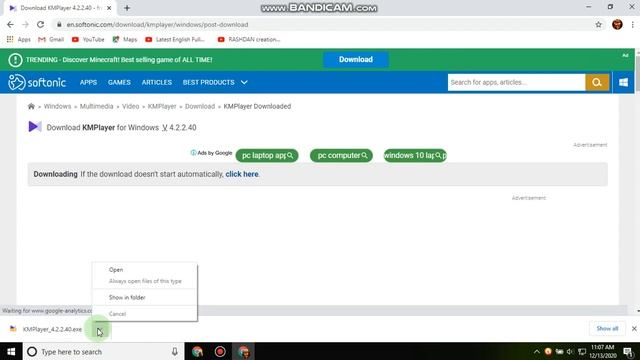640x360 pixels.
Task: Open the Gmail bookmark
Action: click(x=51, y=40)
